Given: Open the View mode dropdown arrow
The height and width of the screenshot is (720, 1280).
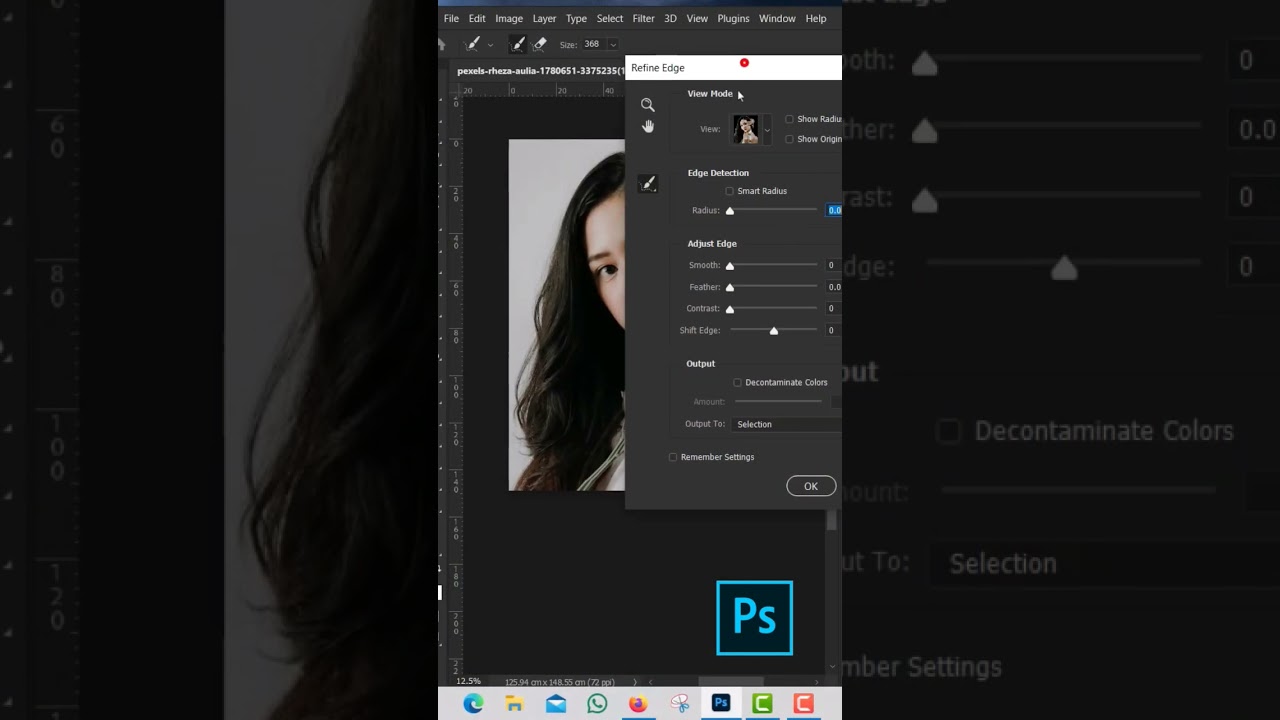Looking at the screenshot, I should point(767,129).
